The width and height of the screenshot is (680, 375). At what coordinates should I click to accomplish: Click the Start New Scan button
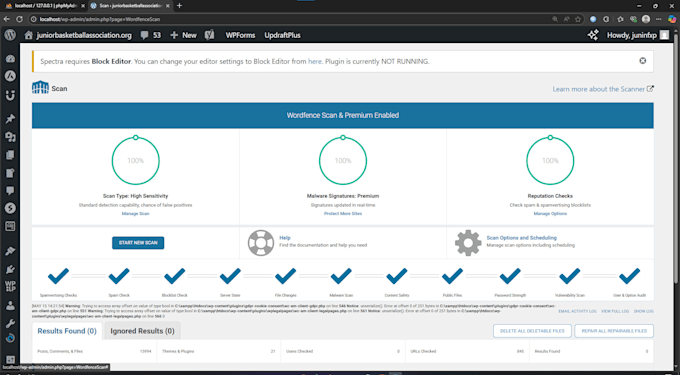pyautogui.click(x=138, y=243)
